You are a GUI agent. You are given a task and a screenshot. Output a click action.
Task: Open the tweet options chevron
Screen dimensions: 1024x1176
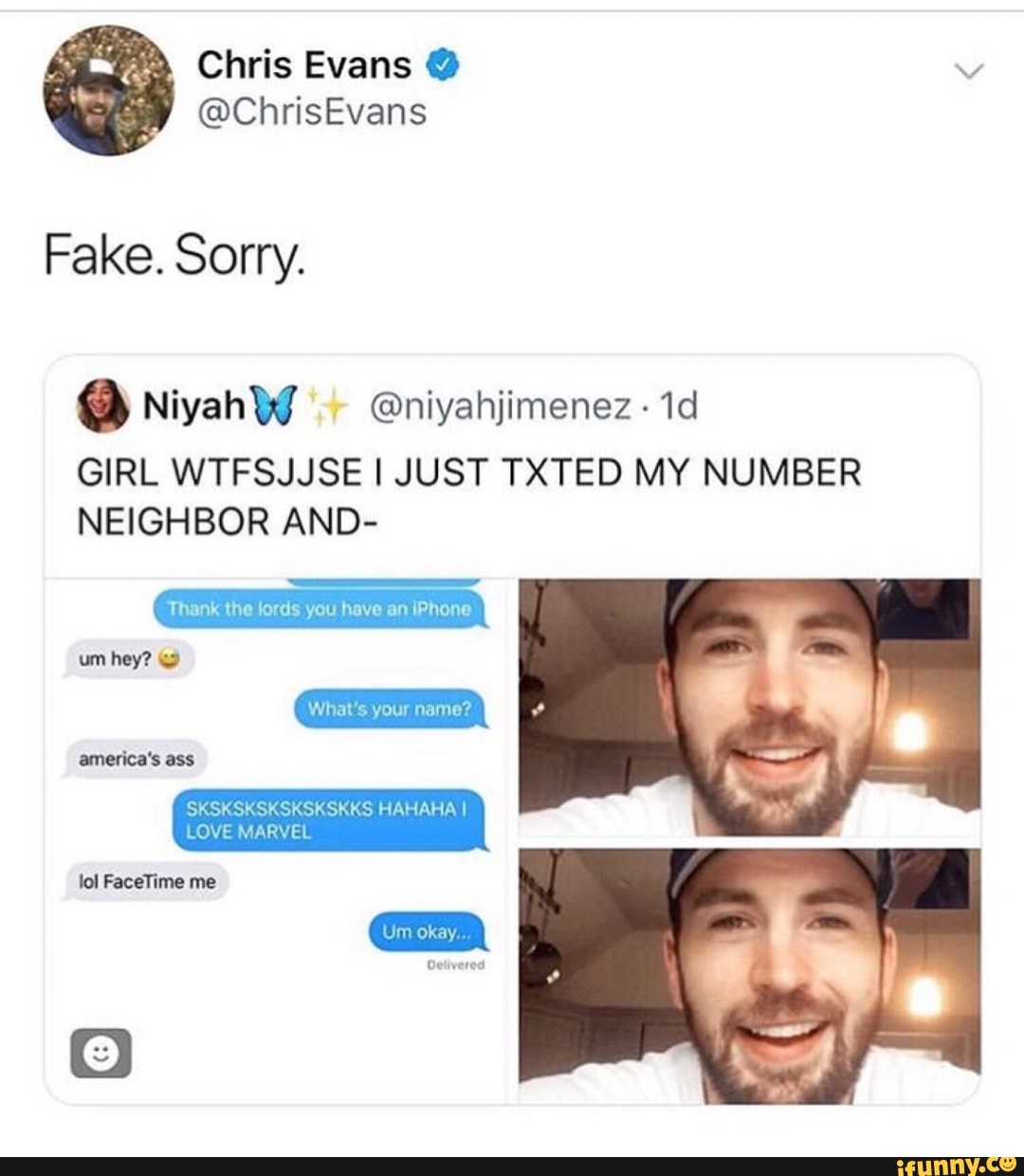971,72
